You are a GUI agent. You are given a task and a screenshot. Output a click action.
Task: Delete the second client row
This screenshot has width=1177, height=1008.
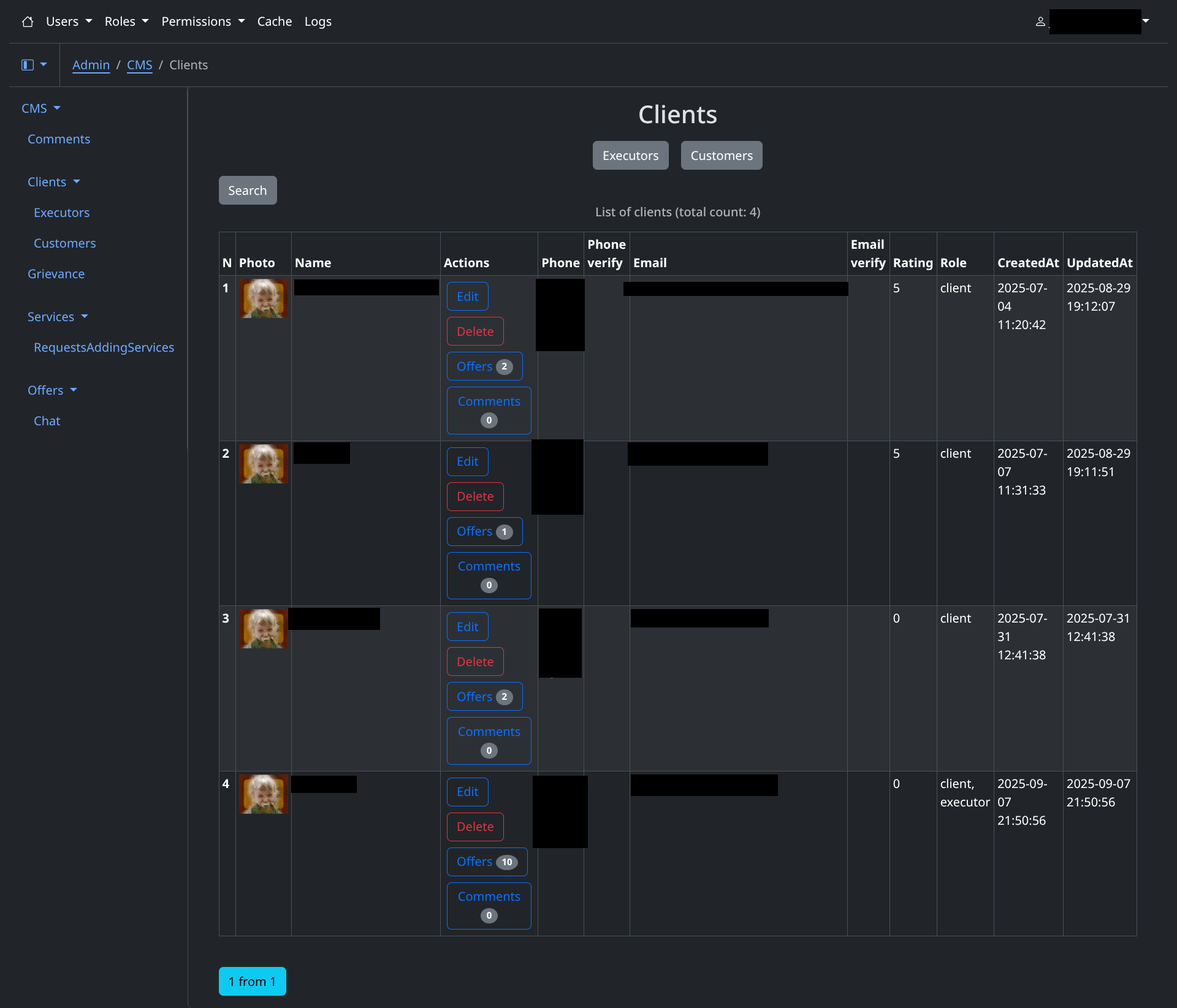(x=474, y=496)
